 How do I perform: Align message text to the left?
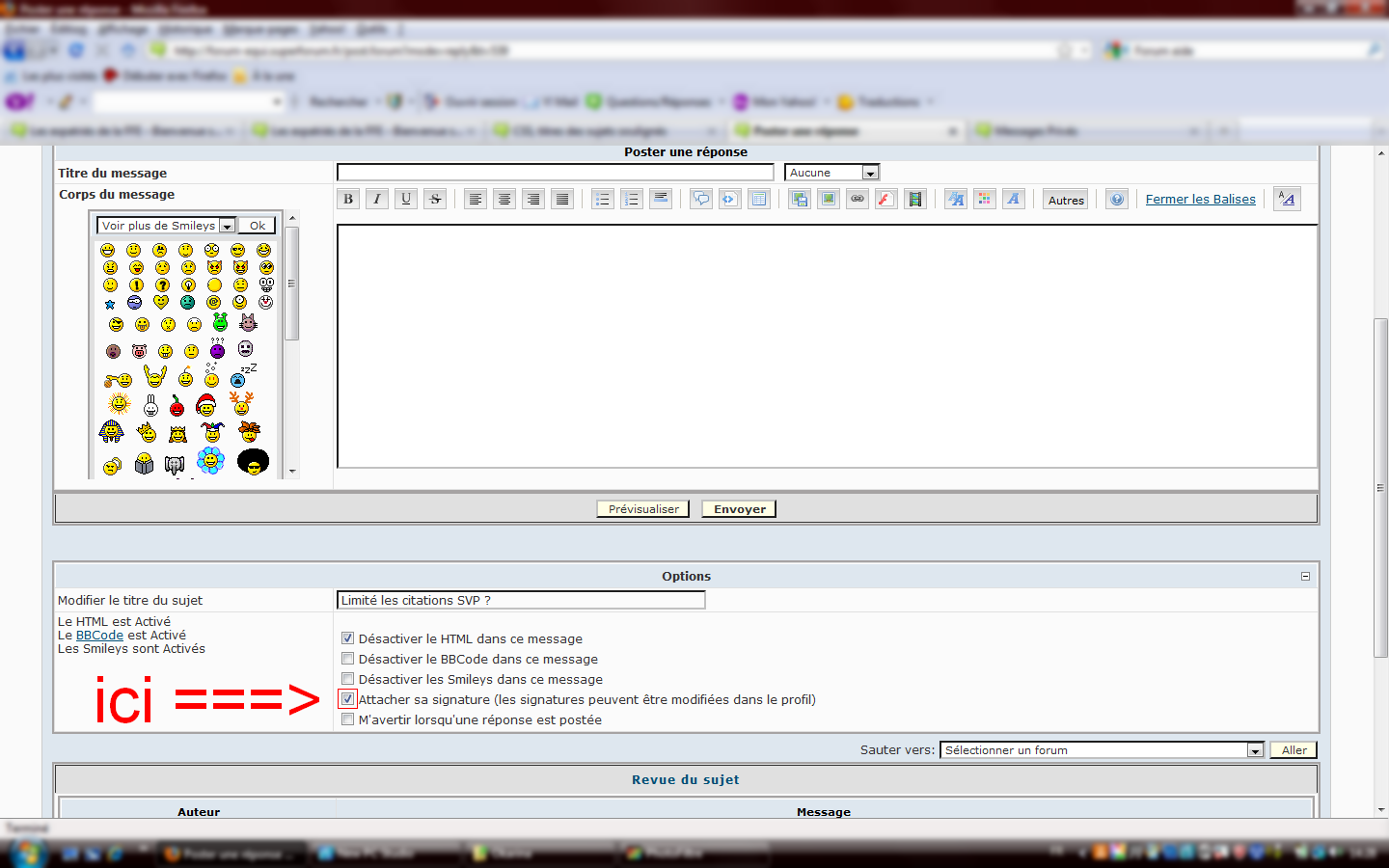coord(475,200)
